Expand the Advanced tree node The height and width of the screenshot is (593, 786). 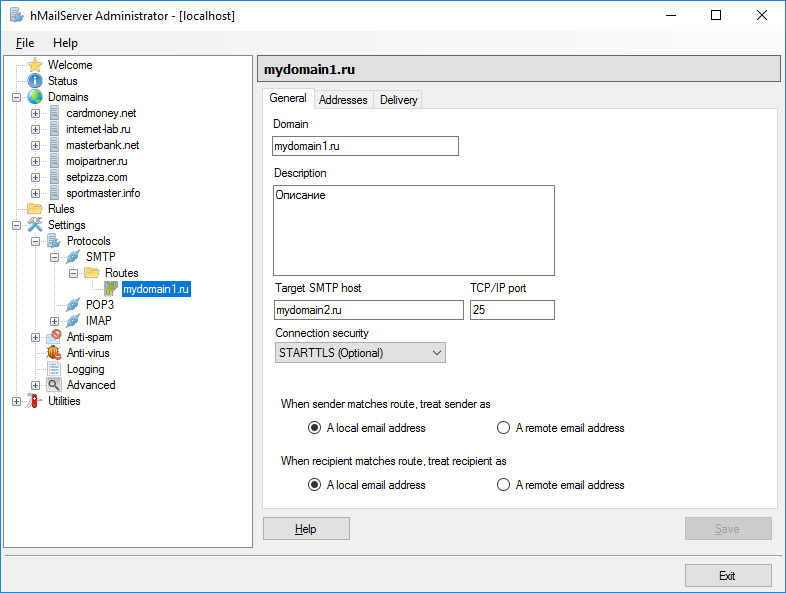[36, 385]
